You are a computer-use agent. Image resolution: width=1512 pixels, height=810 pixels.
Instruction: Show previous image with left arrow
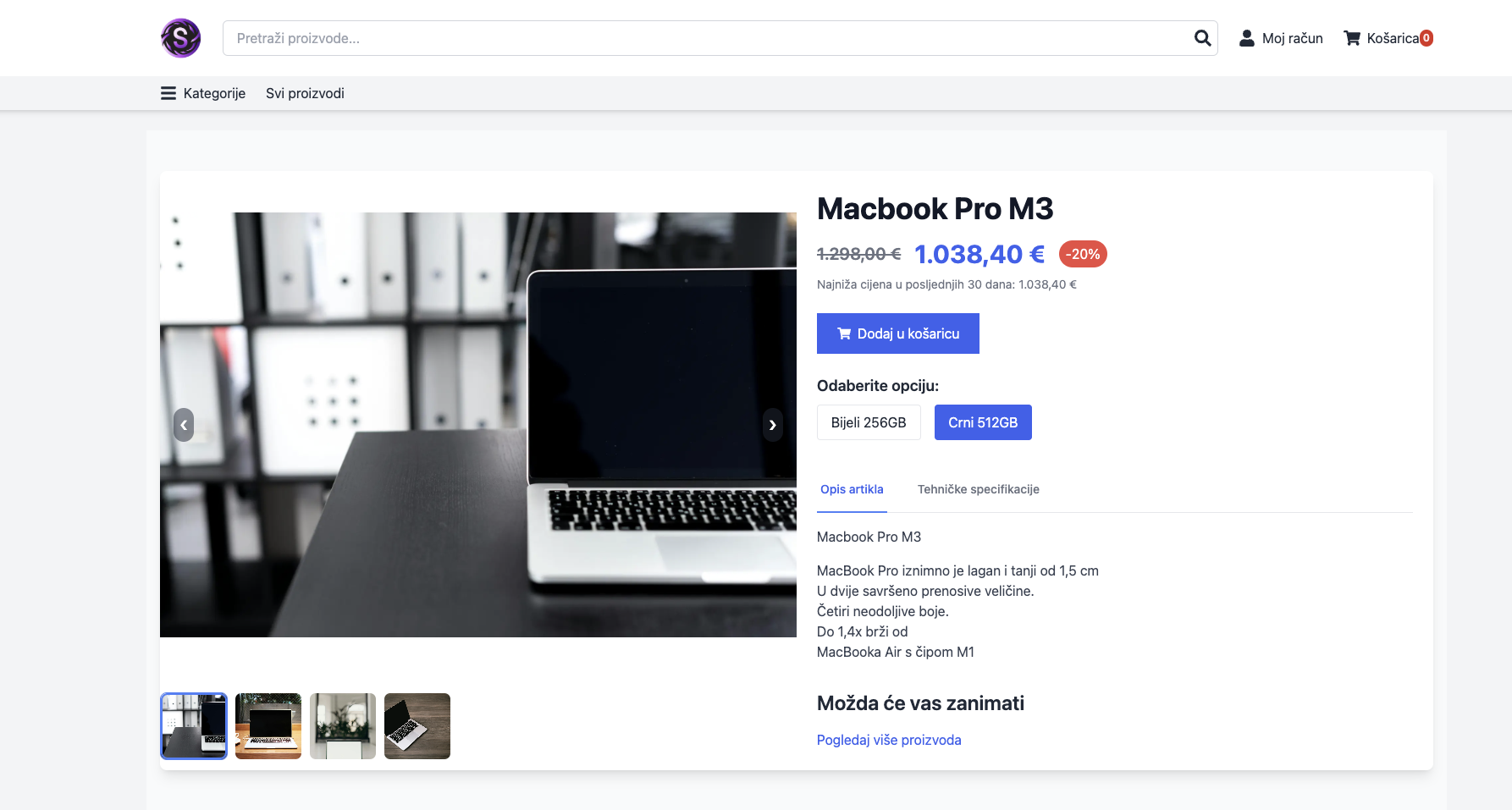point(184,425)
